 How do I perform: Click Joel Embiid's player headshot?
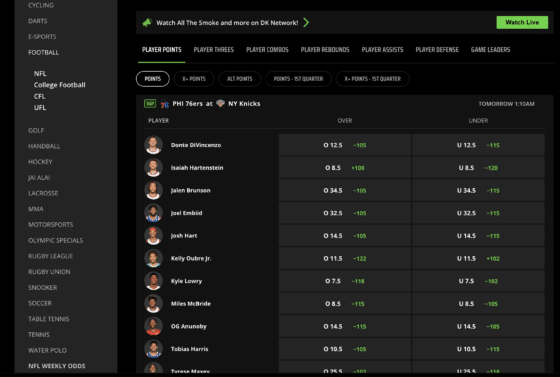154,213
